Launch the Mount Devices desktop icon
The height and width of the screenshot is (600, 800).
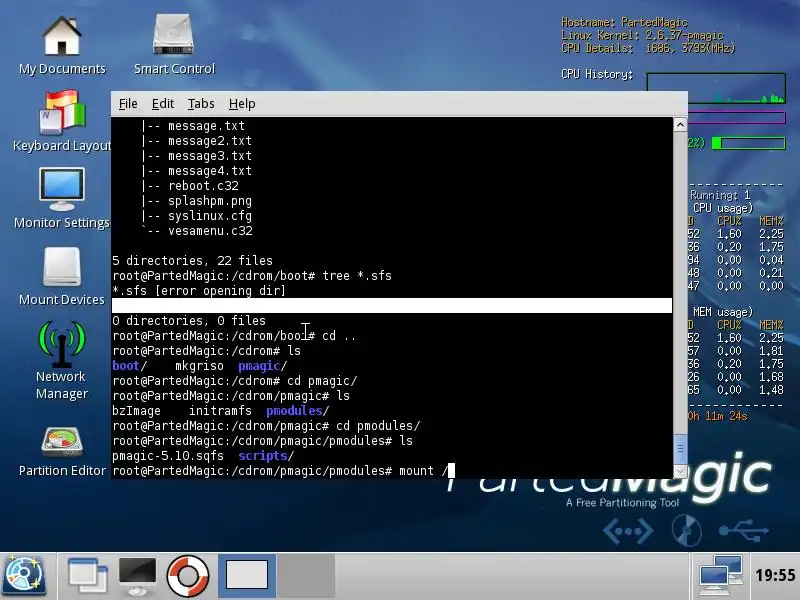point(62,277)
